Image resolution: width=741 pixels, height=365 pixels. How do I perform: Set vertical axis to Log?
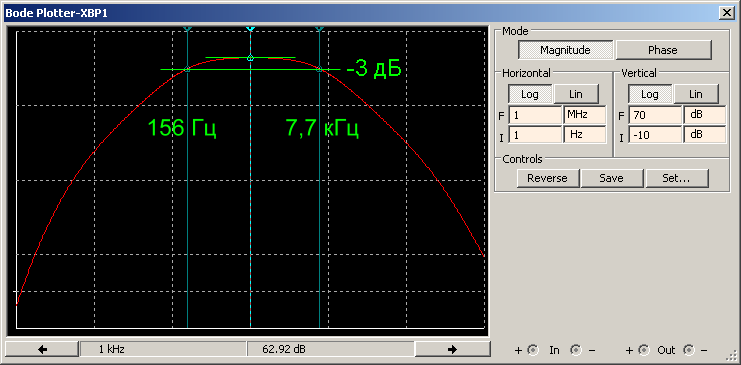(x=650, y=94)
